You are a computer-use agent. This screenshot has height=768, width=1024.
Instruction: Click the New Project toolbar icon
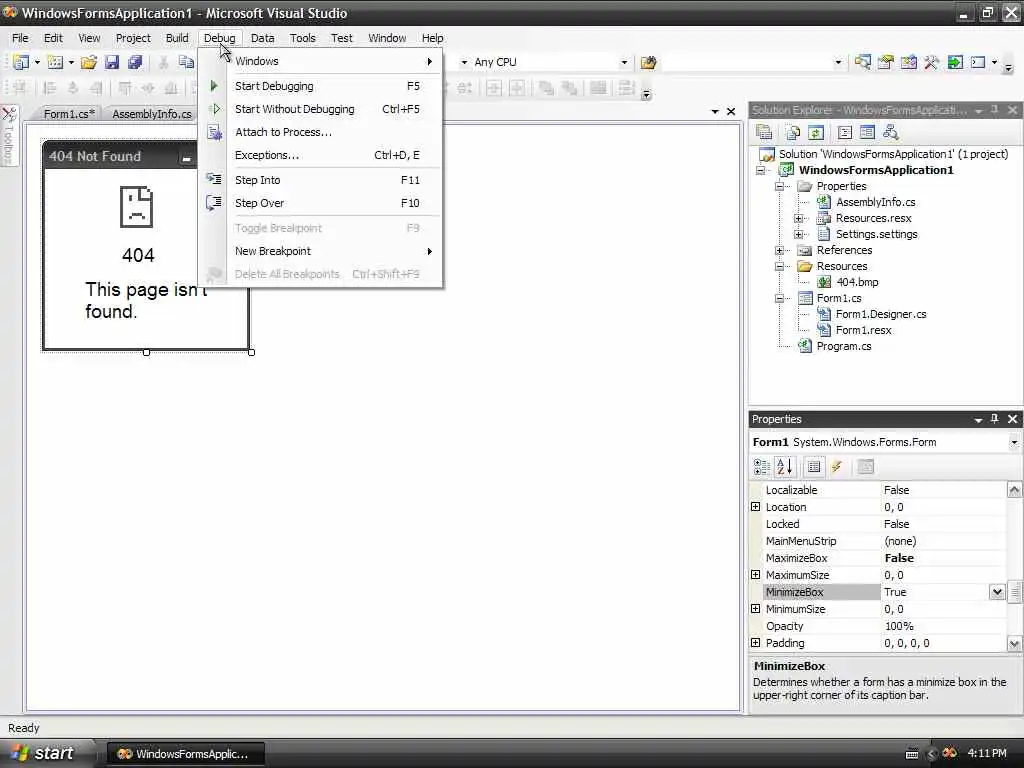[22, 62]
